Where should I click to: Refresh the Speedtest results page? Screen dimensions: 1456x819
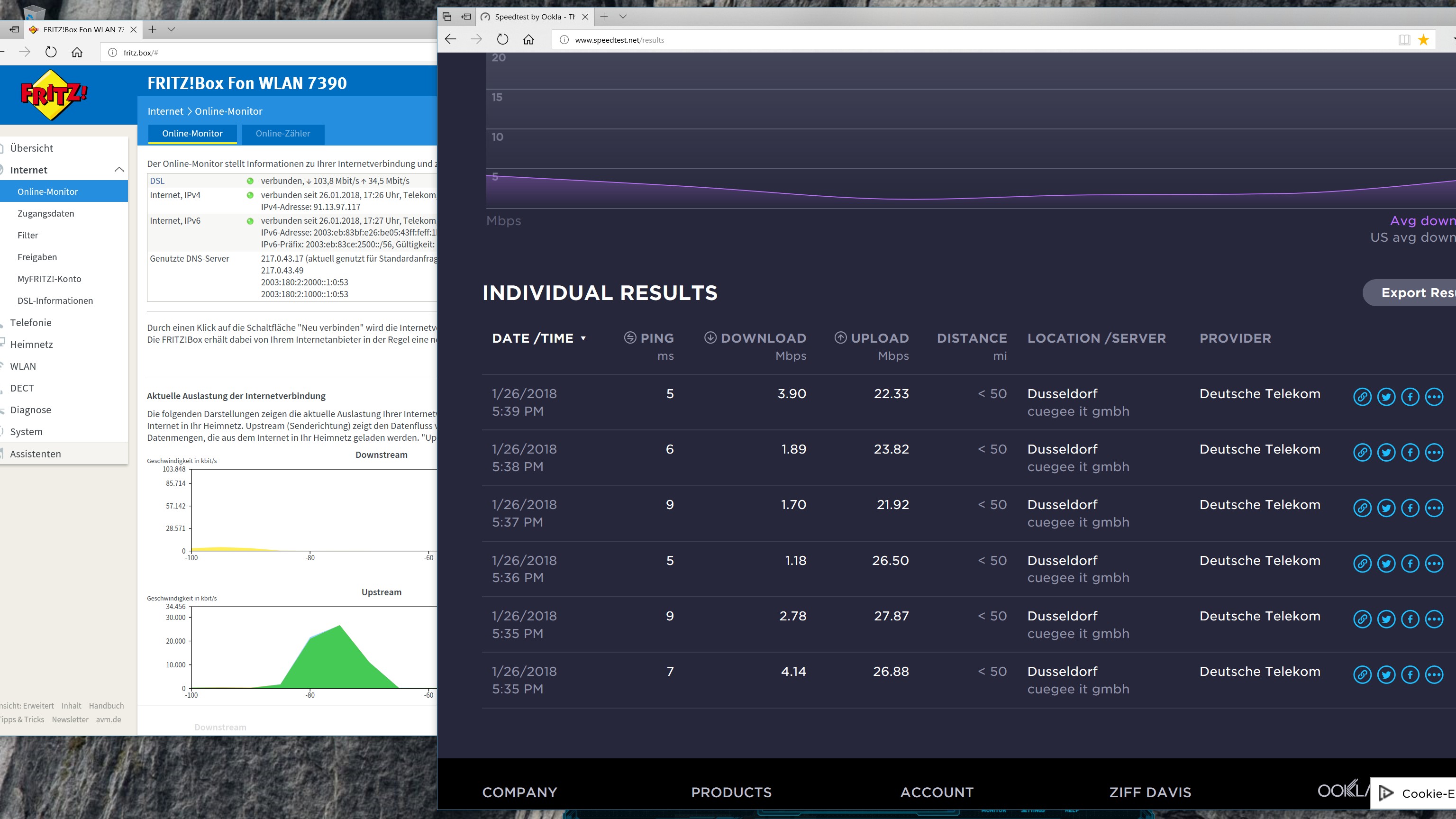(502, 39)
